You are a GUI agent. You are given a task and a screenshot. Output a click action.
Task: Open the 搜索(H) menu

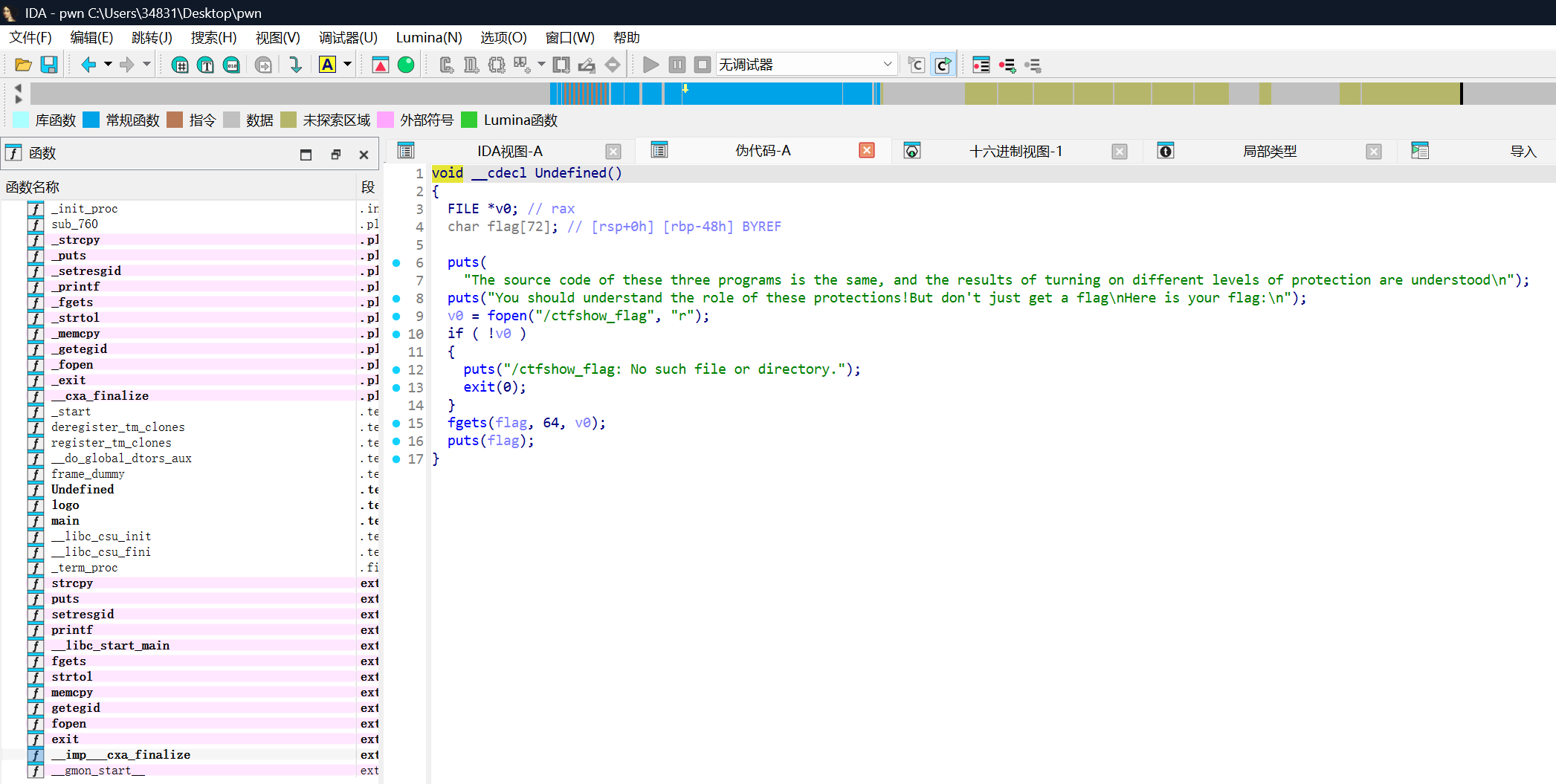(x=214, y=38)
